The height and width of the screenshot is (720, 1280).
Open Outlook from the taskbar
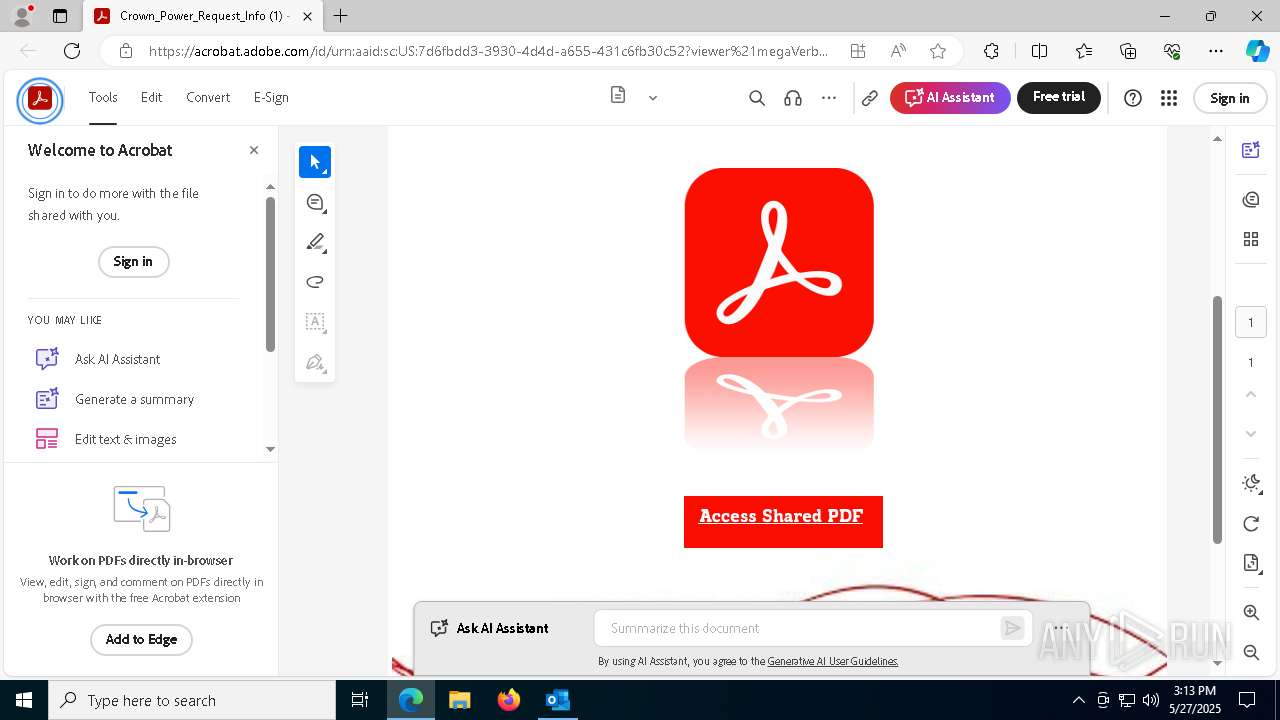click(x=557, y=700)
